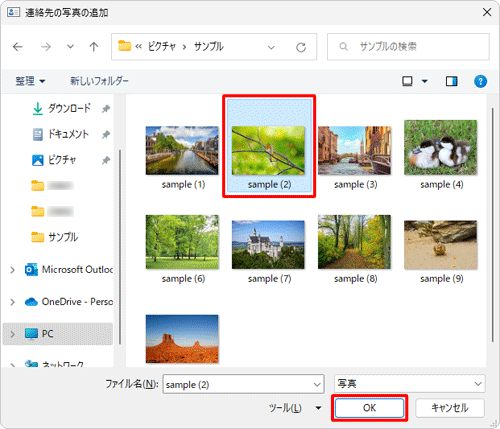500x429 pixels.
Task: Select サンプル in the address path
Action: click(209, 47)
